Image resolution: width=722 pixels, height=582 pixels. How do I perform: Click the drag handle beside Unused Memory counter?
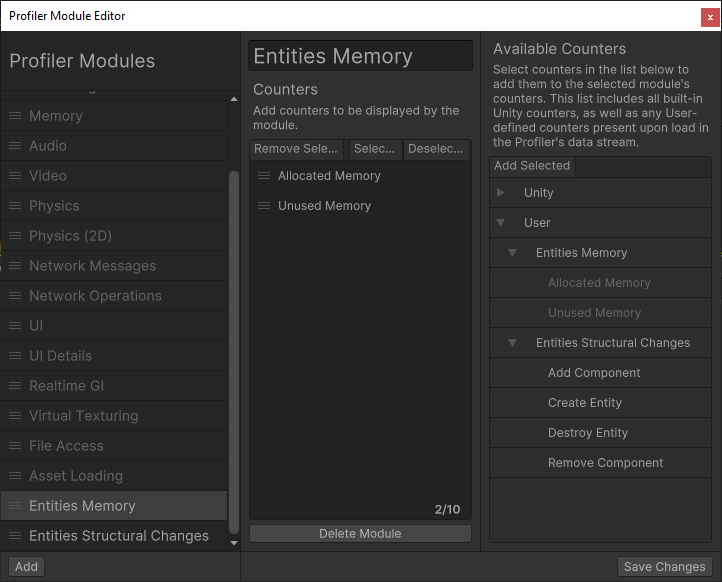(x=264, y=205)
